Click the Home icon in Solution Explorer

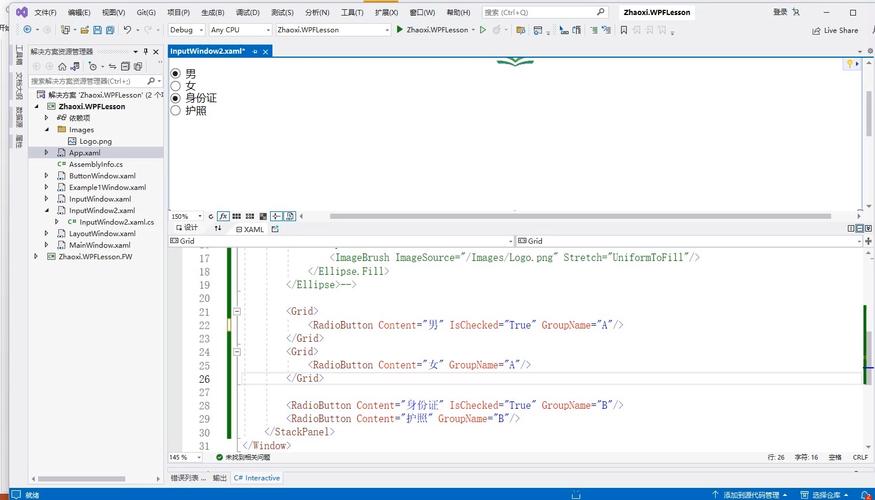62,66
